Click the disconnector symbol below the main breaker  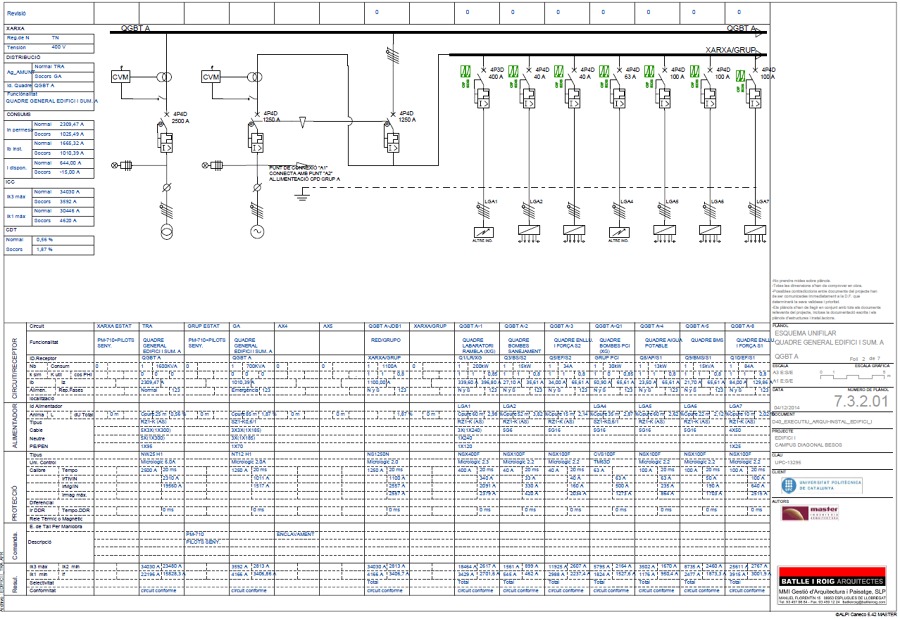tap(166, 187)
